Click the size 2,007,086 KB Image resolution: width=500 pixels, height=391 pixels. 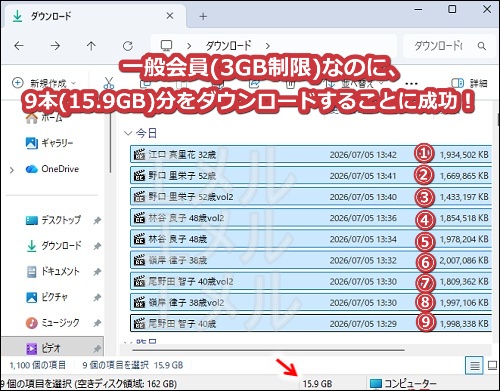464,260
